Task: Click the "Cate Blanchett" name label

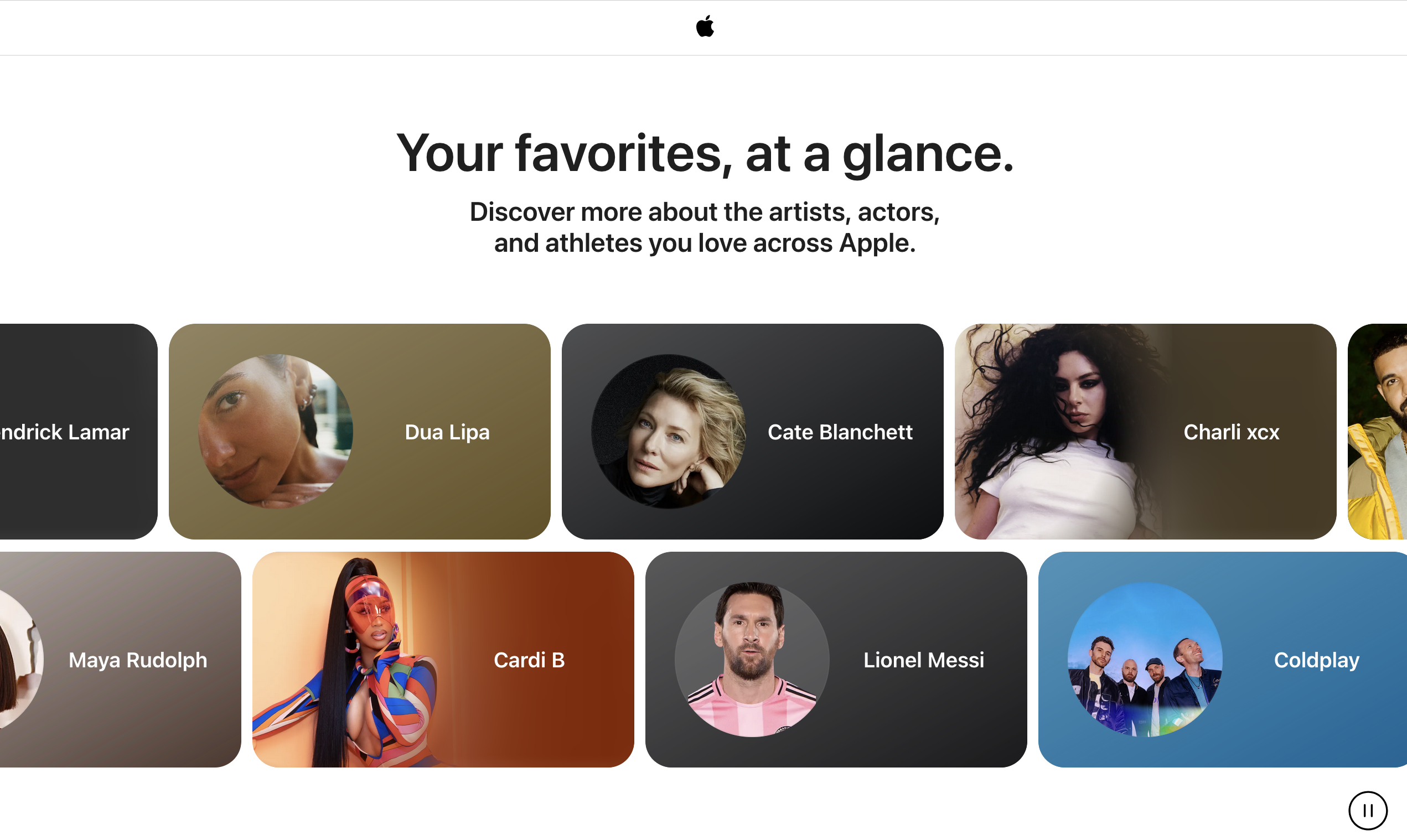Action: pyautogui.click(x=840, y=432)
